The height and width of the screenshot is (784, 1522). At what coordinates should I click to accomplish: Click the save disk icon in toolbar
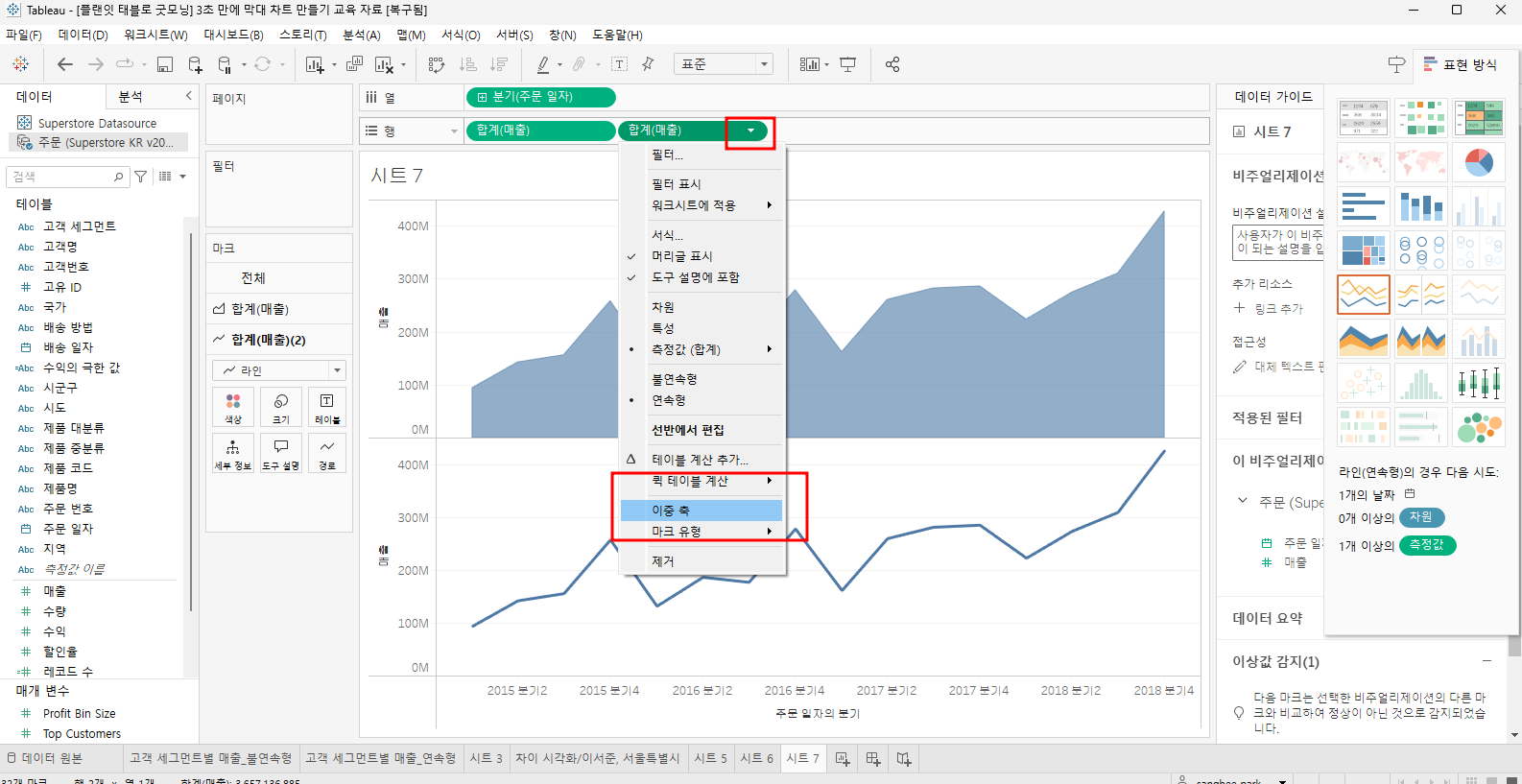[165, 64]
